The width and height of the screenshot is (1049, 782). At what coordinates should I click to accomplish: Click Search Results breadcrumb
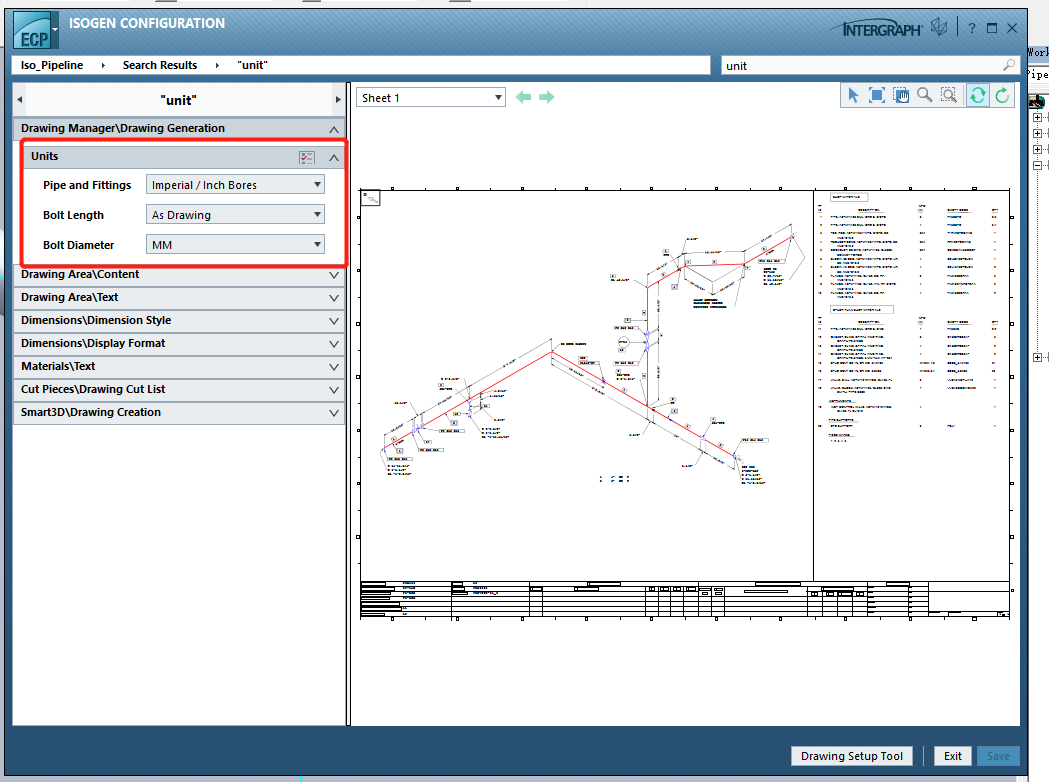(160, 65)
